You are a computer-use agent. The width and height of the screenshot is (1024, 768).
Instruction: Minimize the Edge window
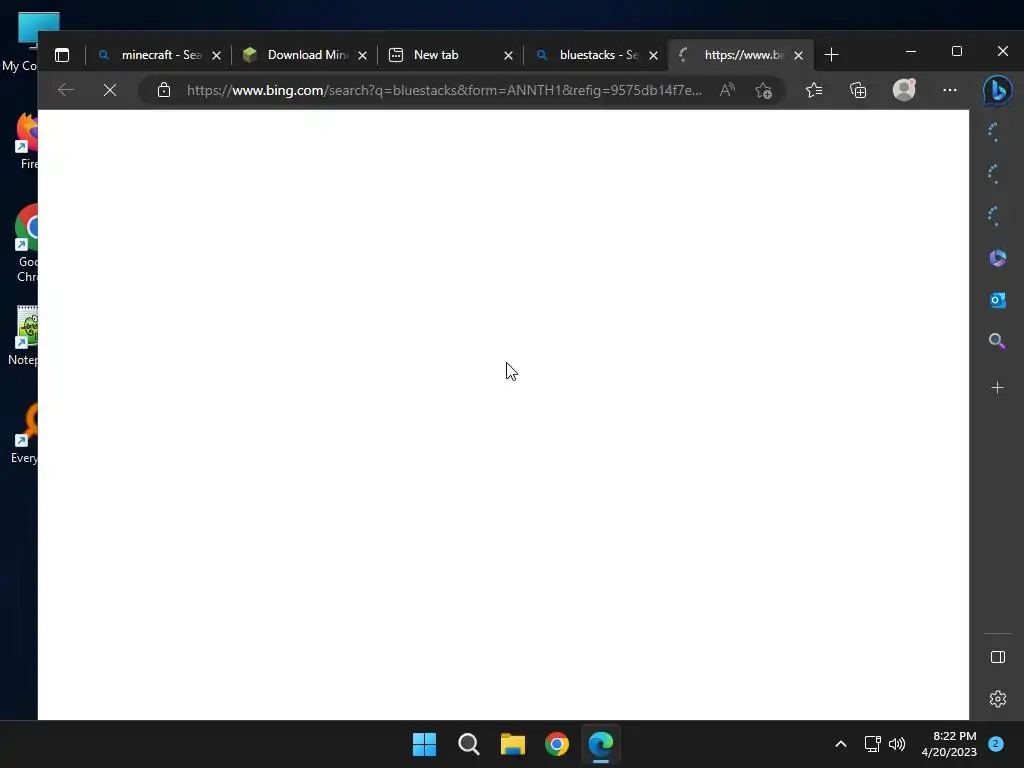tap(911, 52)
